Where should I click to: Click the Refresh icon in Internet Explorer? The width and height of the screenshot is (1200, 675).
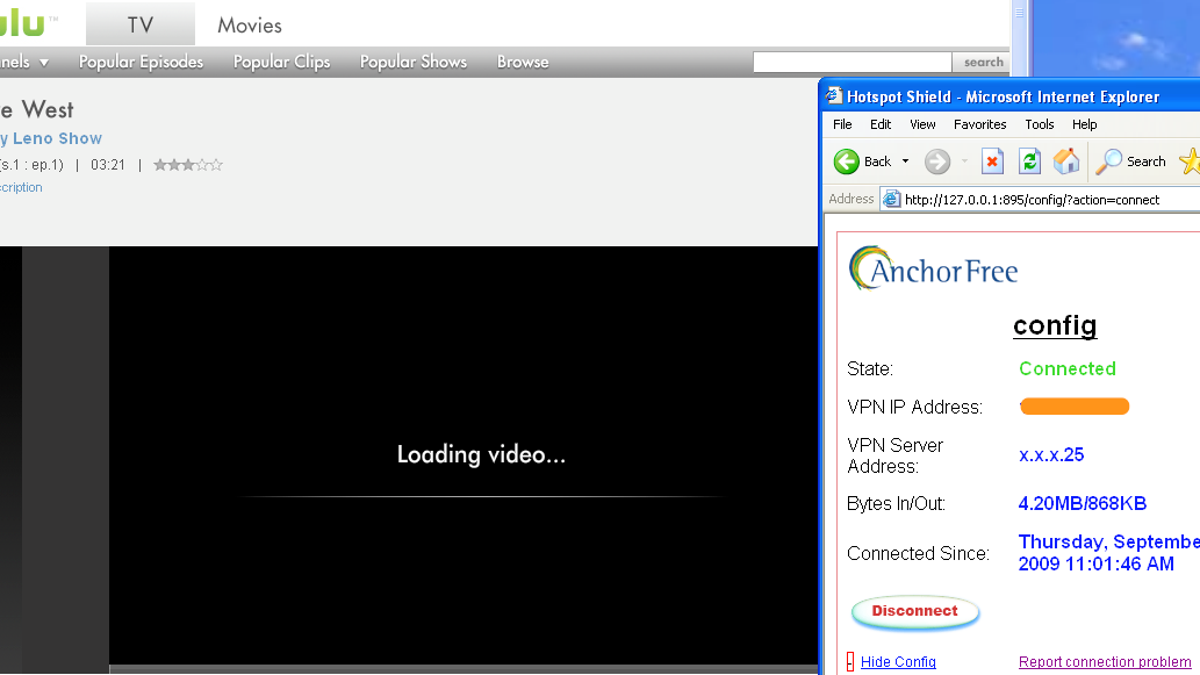coord(1029,161)
